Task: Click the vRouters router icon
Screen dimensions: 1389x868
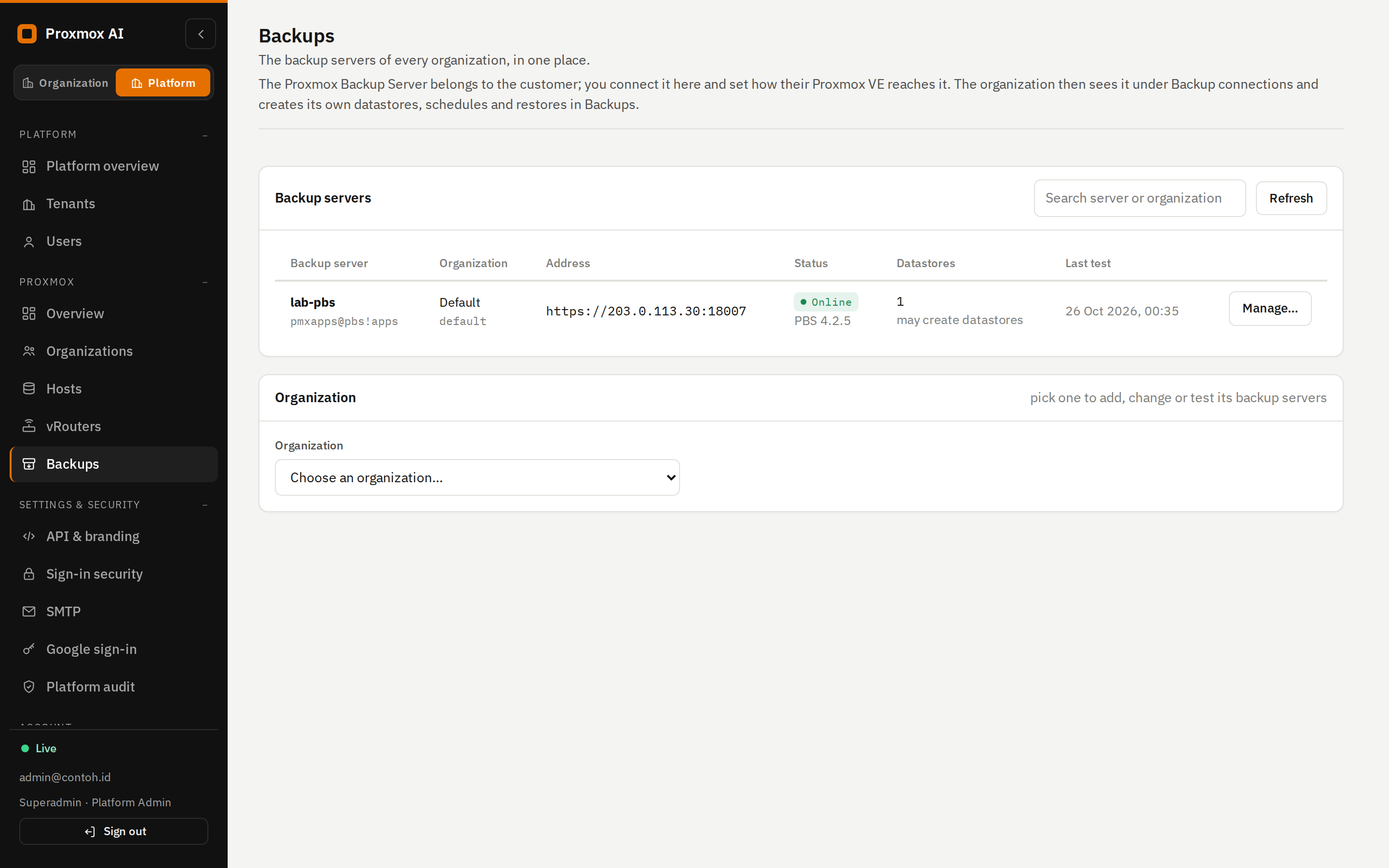Action: [29, 427]
